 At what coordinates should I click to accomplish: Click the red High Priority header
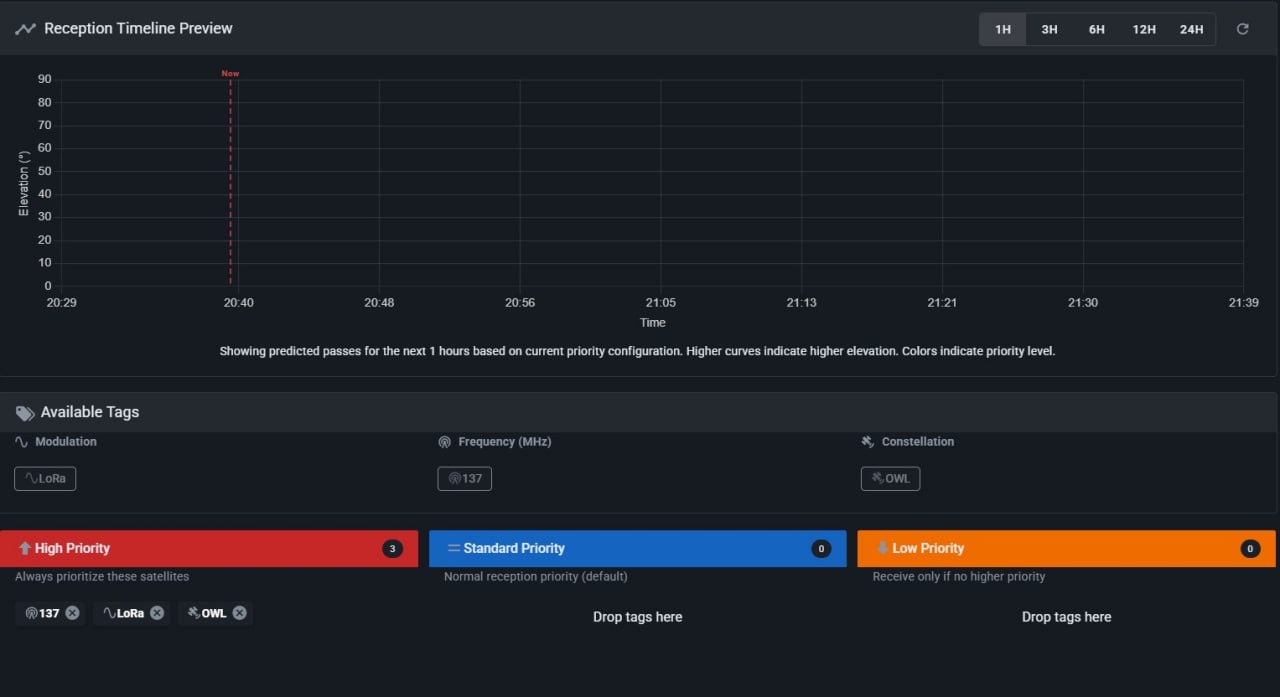(x=209, y=548)
